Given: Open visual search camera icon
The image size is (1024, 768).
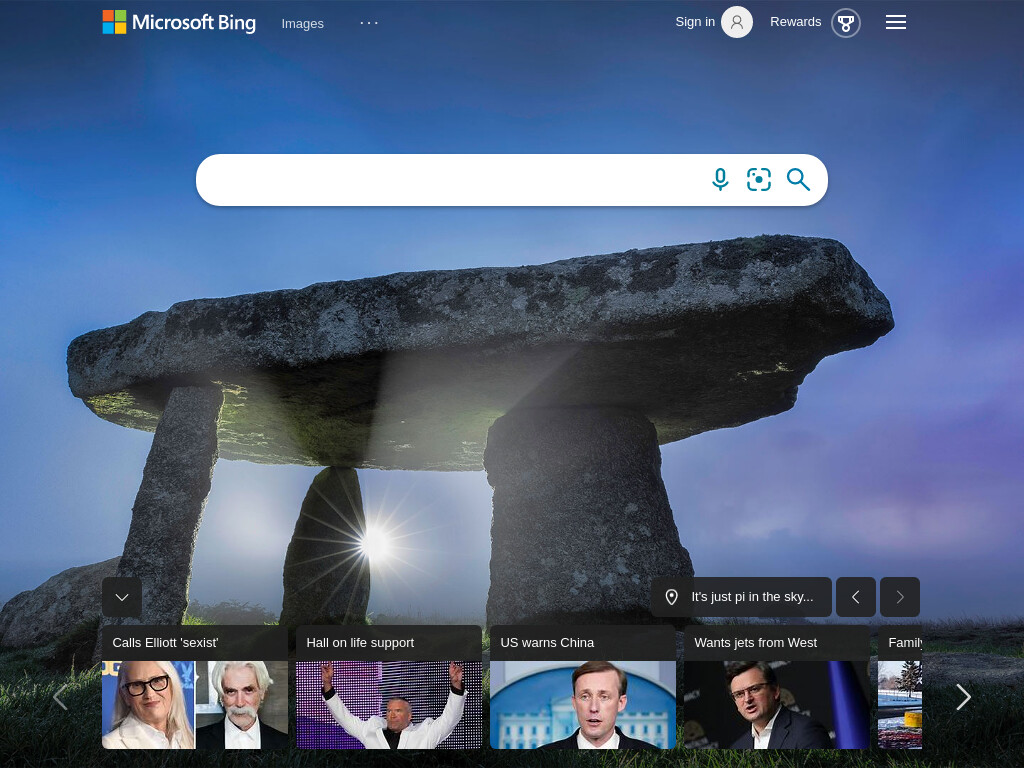Looking at the screenshot, I should [759, 180].
